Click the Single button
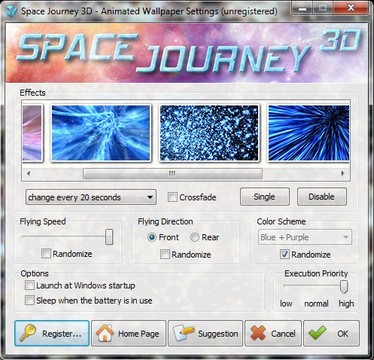The width and height of the screenshot is (374, 360). [x=265, y=197]
